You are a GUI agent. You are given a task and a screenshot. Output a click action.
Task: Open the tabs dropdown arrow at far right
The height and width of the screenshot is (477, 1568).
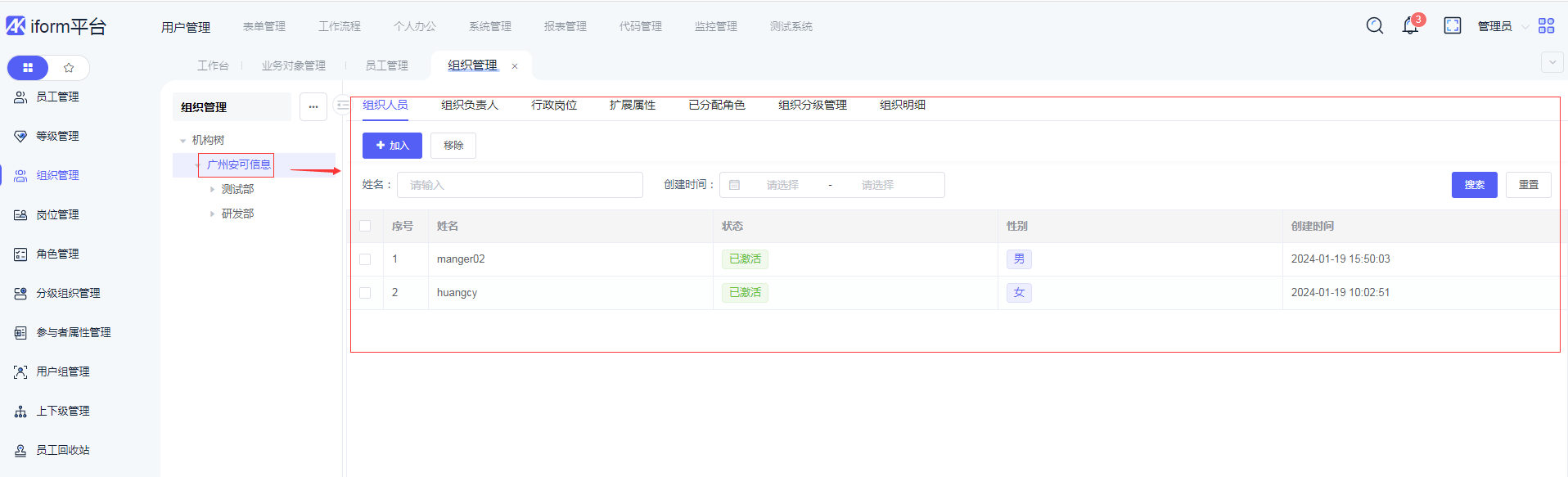click(1552, 62)
